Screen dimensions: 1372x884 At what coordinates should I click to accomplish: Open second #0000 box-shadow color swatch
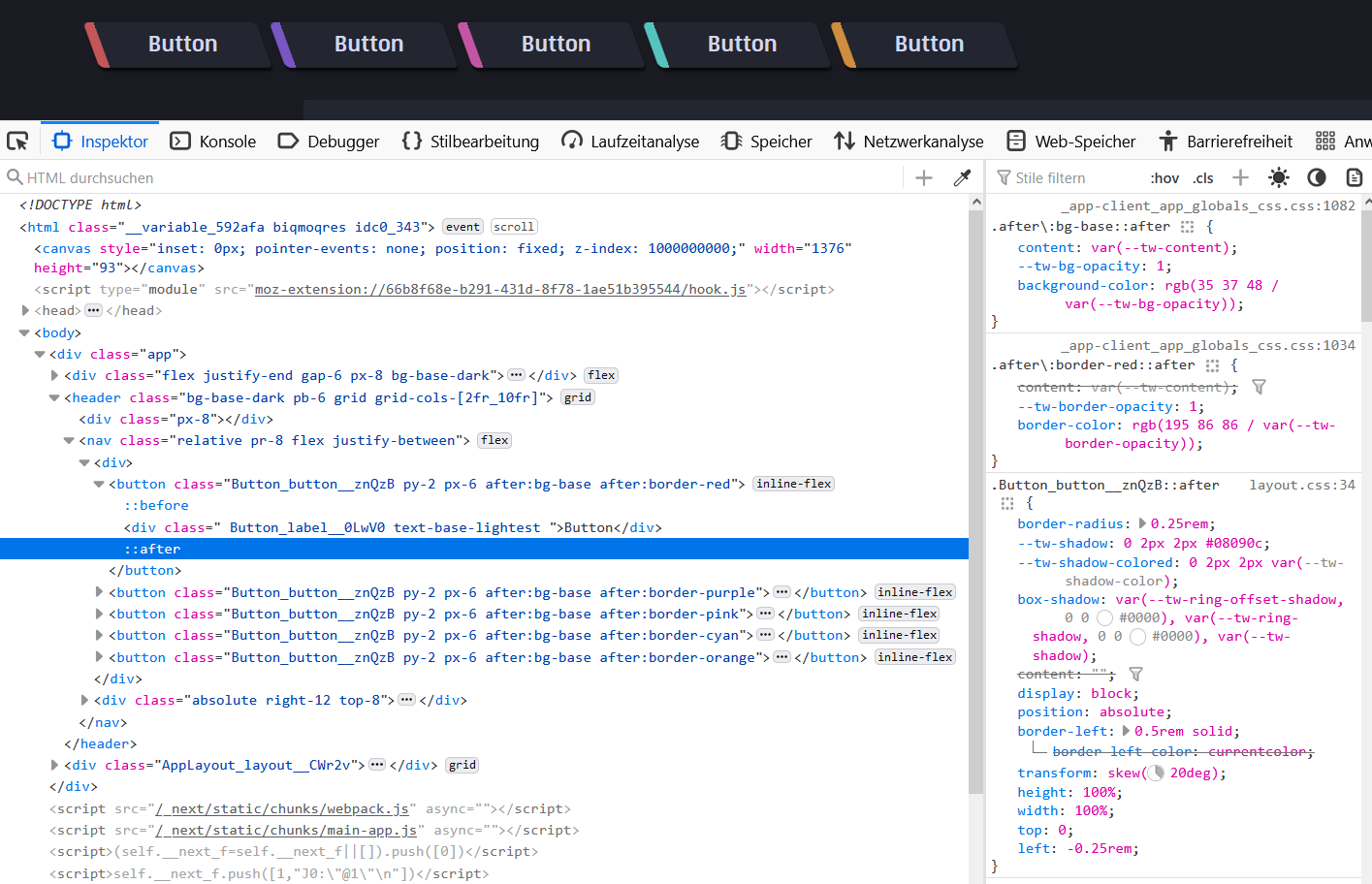click(x=1137, y=637)
